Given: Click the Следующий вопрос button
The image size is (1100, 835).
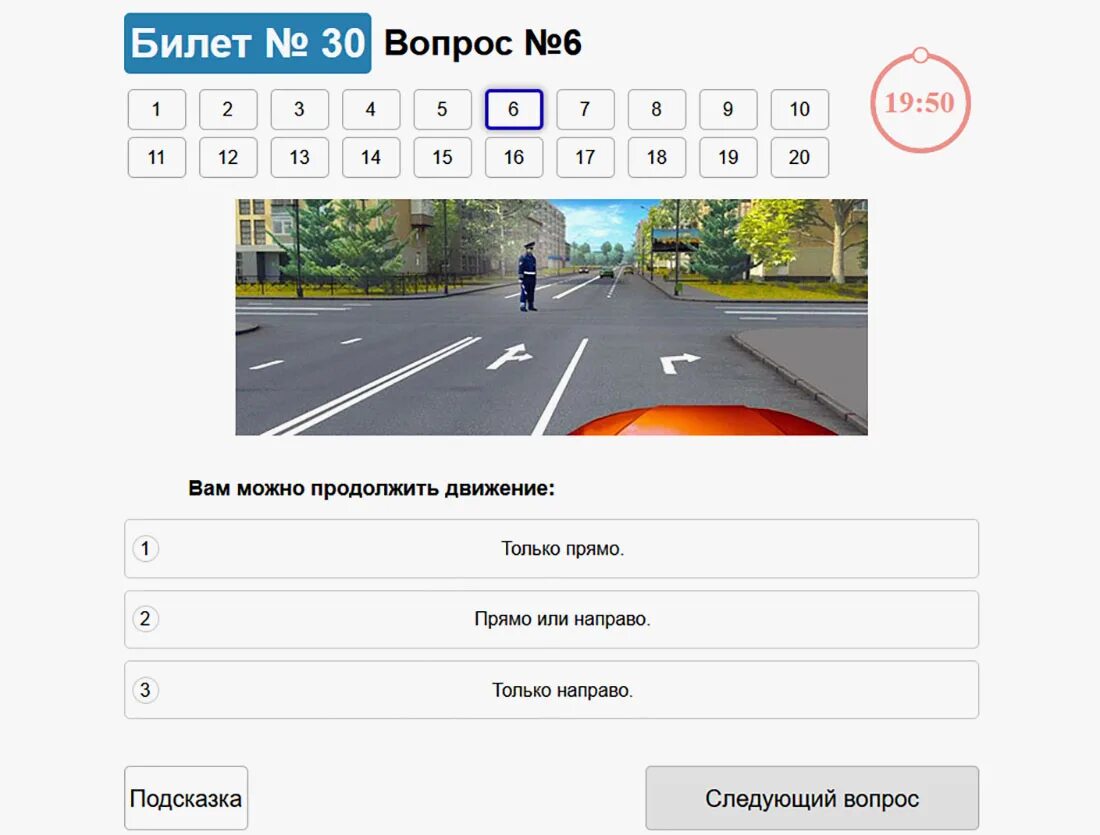Looking at the screenshot, I should 812,798.
